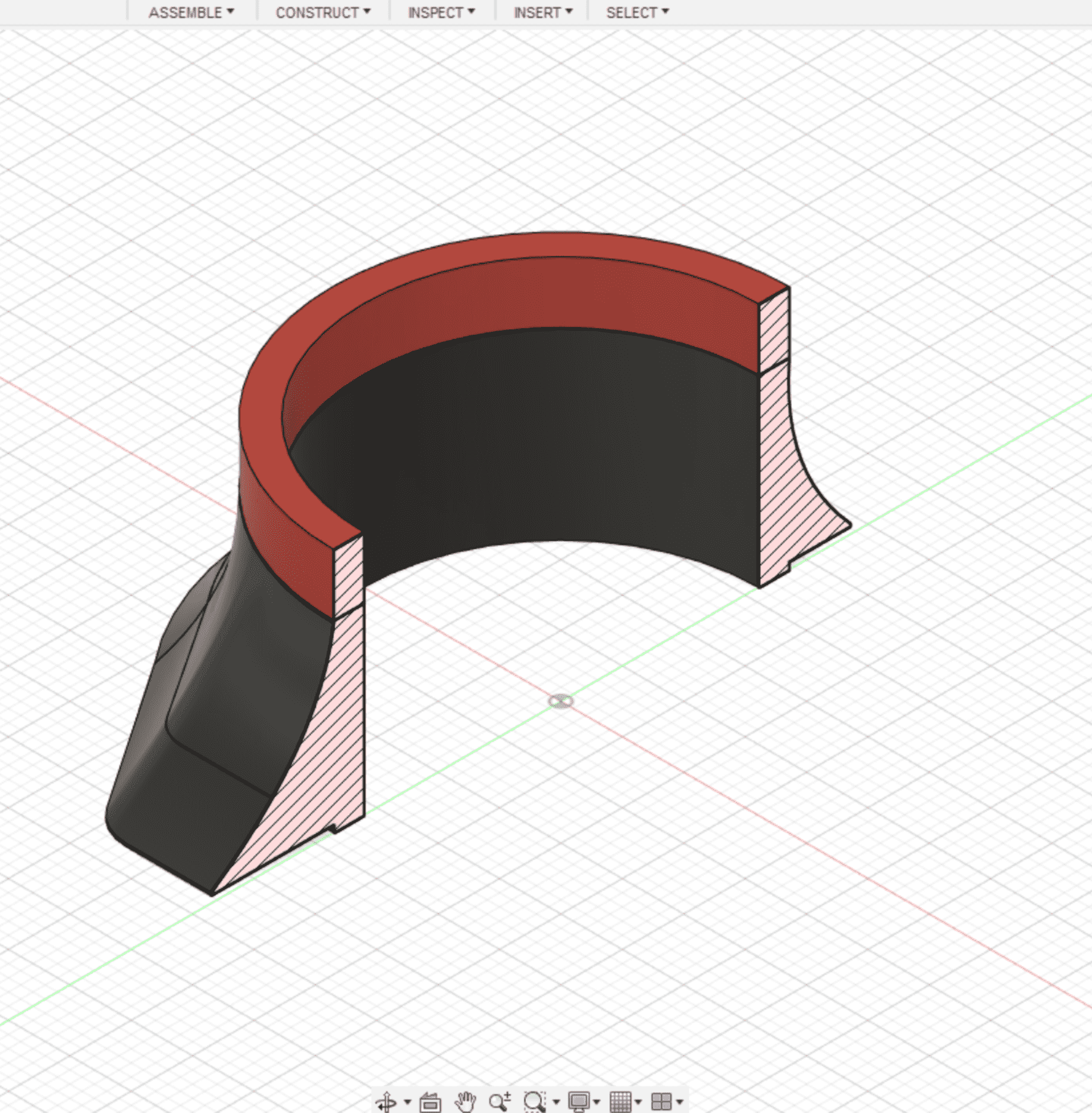Expand the Orbit tool dropdown arrow

[x=407, y=1102]
